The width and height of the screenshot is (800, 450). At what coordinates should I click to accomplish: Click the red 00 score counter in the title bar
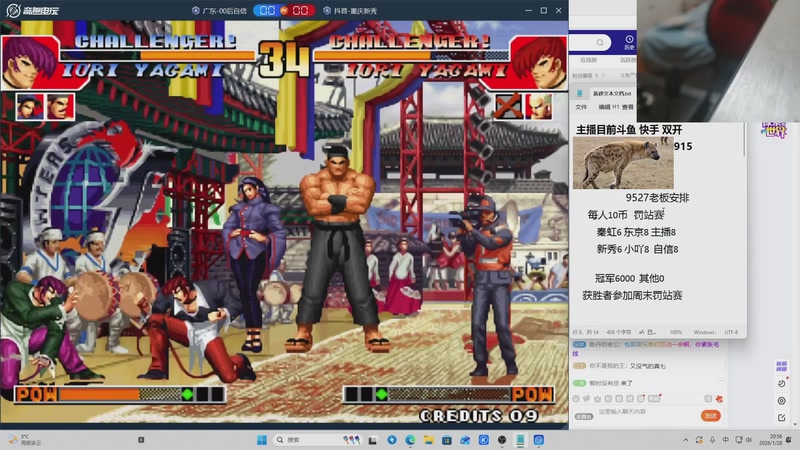[x=300, y=10]
